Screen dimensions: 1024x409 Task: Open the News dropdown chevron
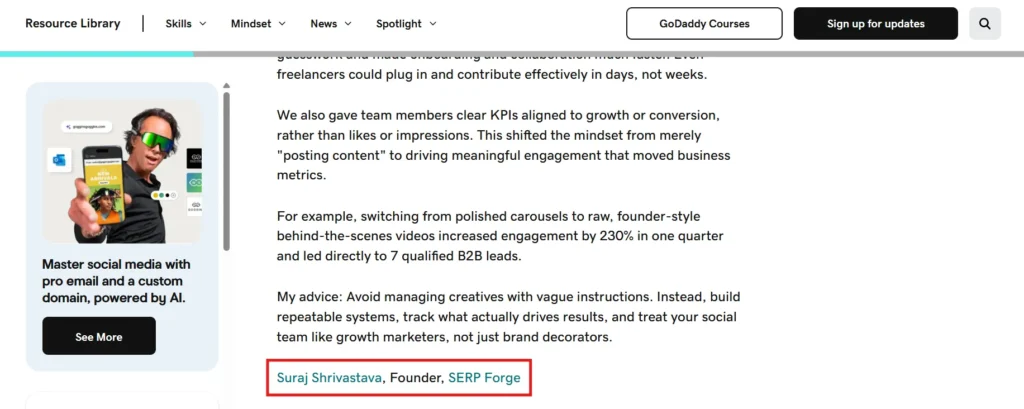[348, 24]
